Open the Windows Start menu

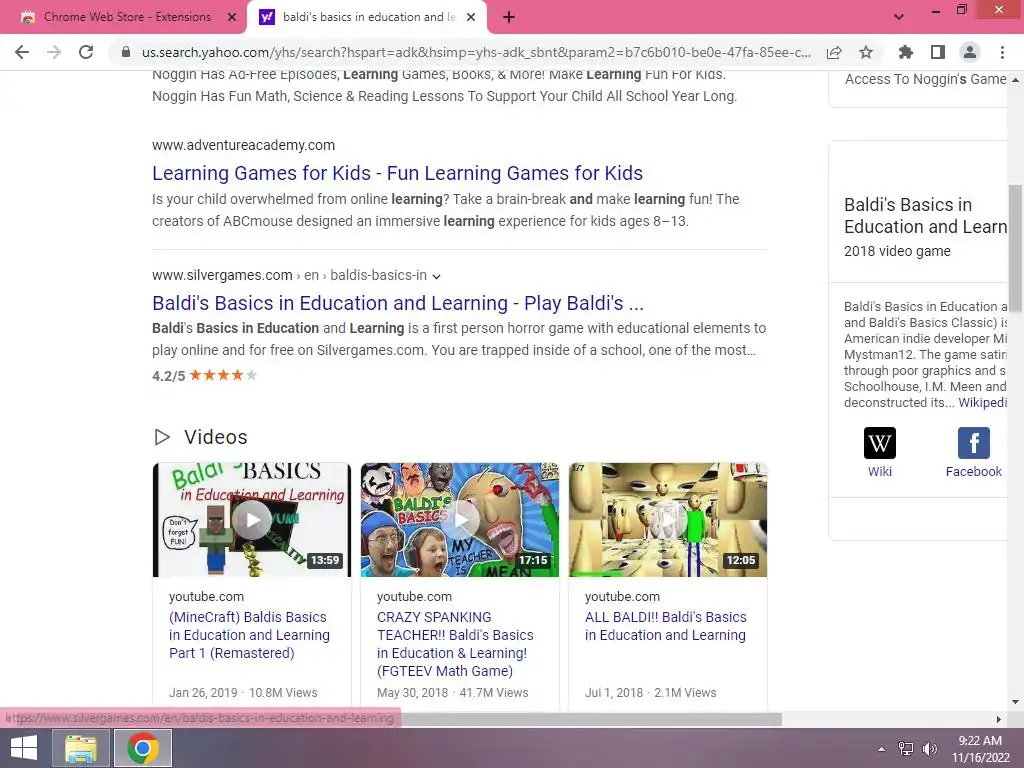[x=24, y=748]
